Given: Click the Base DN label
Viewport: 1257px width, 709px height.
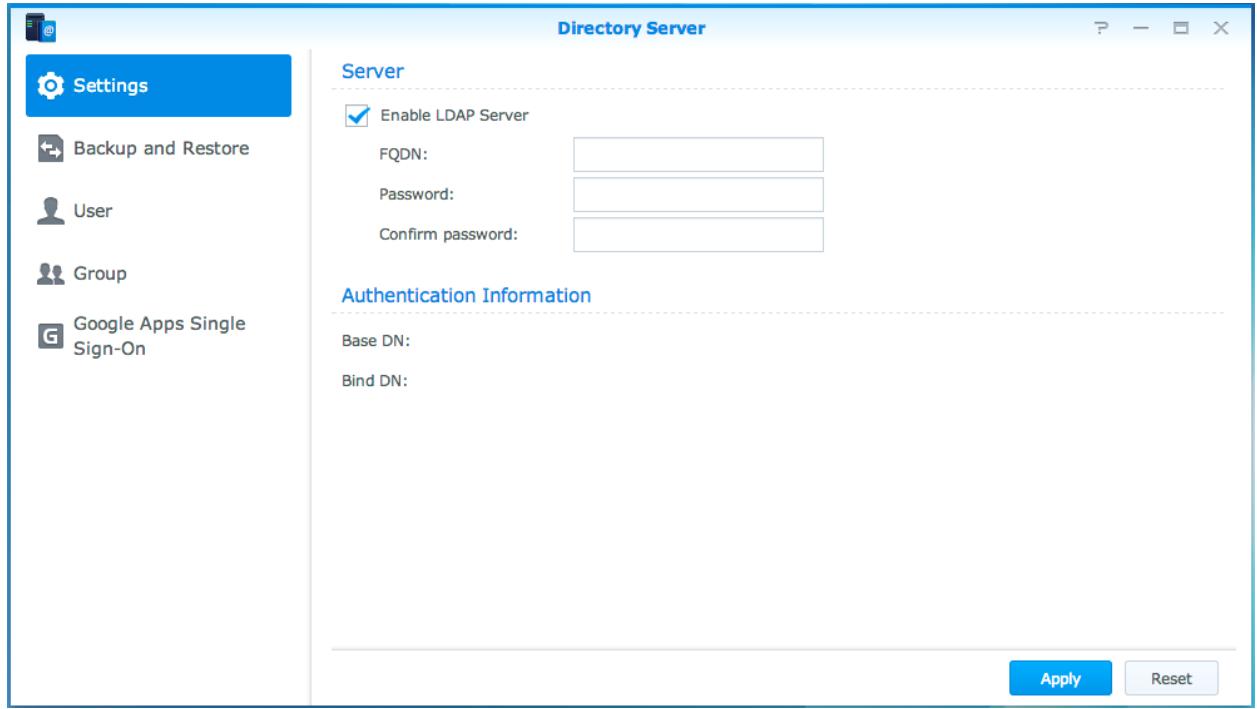Looking at the screenshot, I should (377, 340).
